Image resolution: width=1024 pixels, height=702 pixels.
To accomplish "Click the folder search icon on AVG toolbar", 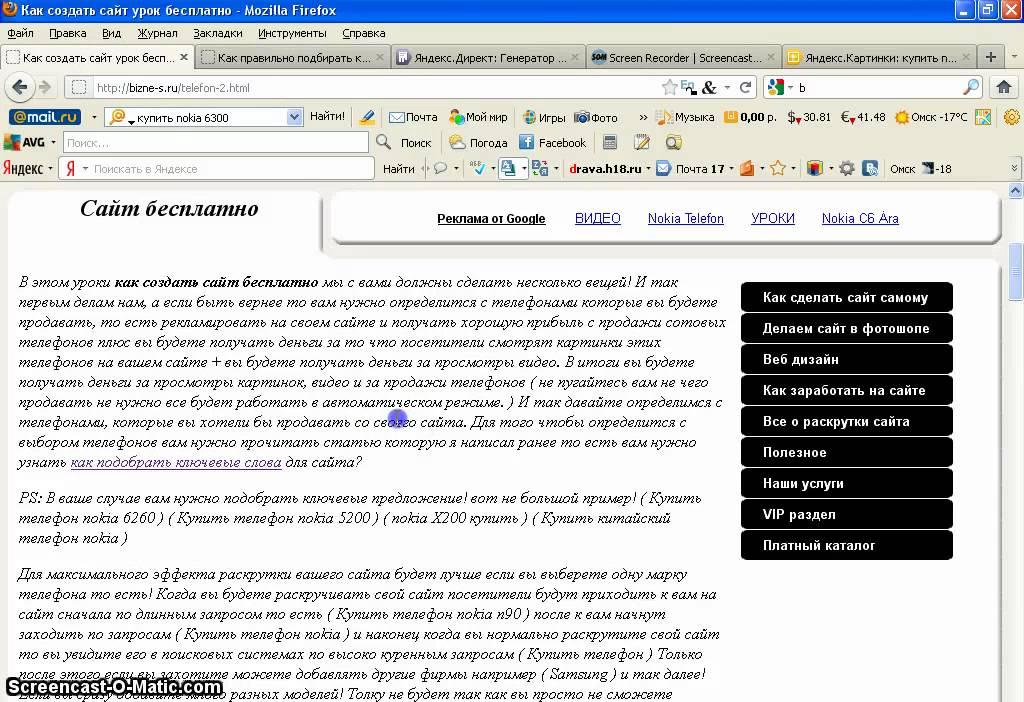I will [x=673, y=142].
